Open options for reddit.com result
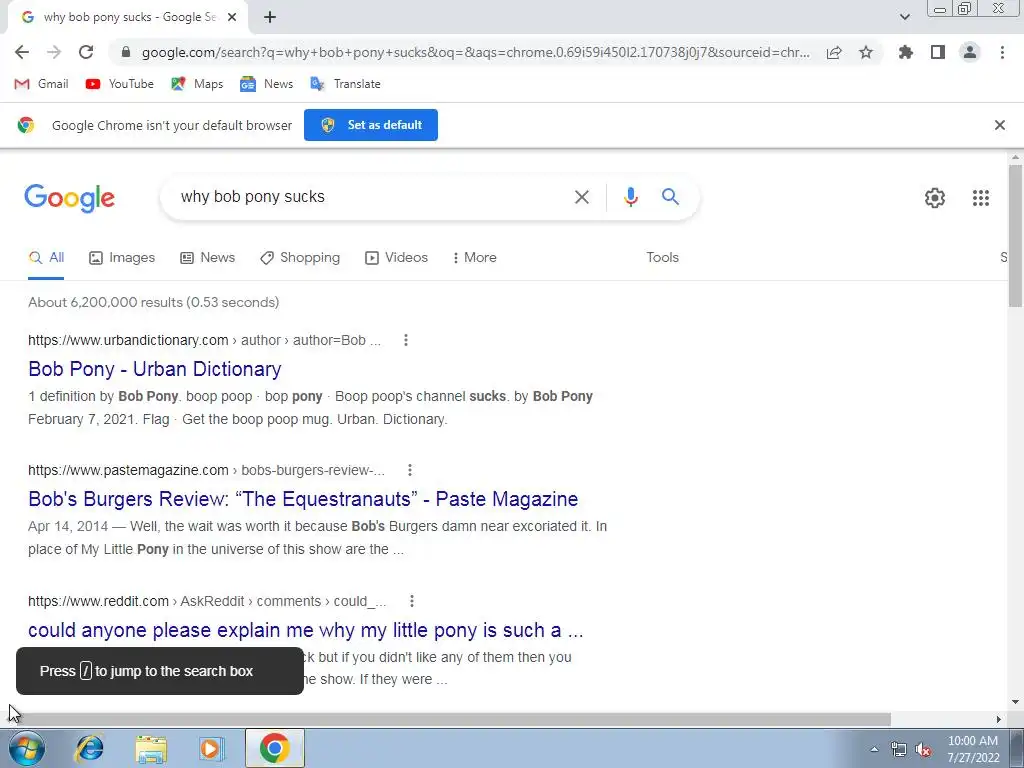1024x768 pixels. coord(411,601)
